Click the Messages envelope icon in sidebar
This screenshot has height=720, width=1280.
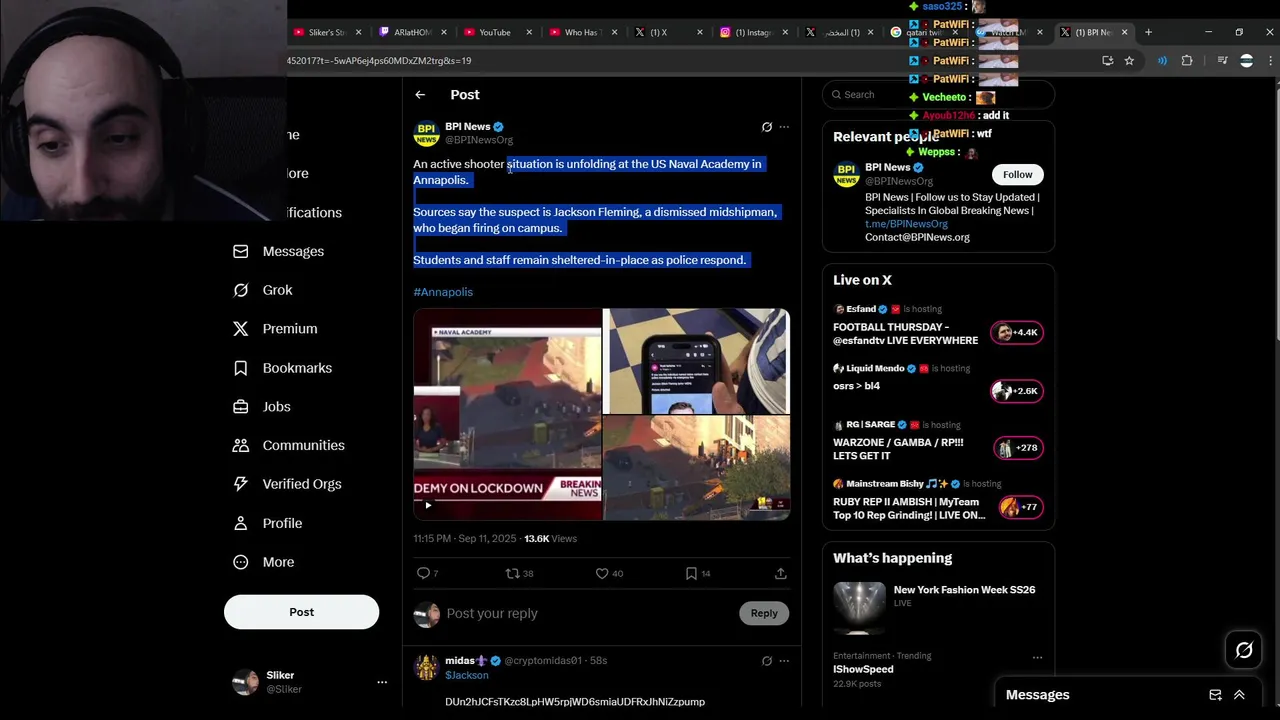click(x=240, y=251)
